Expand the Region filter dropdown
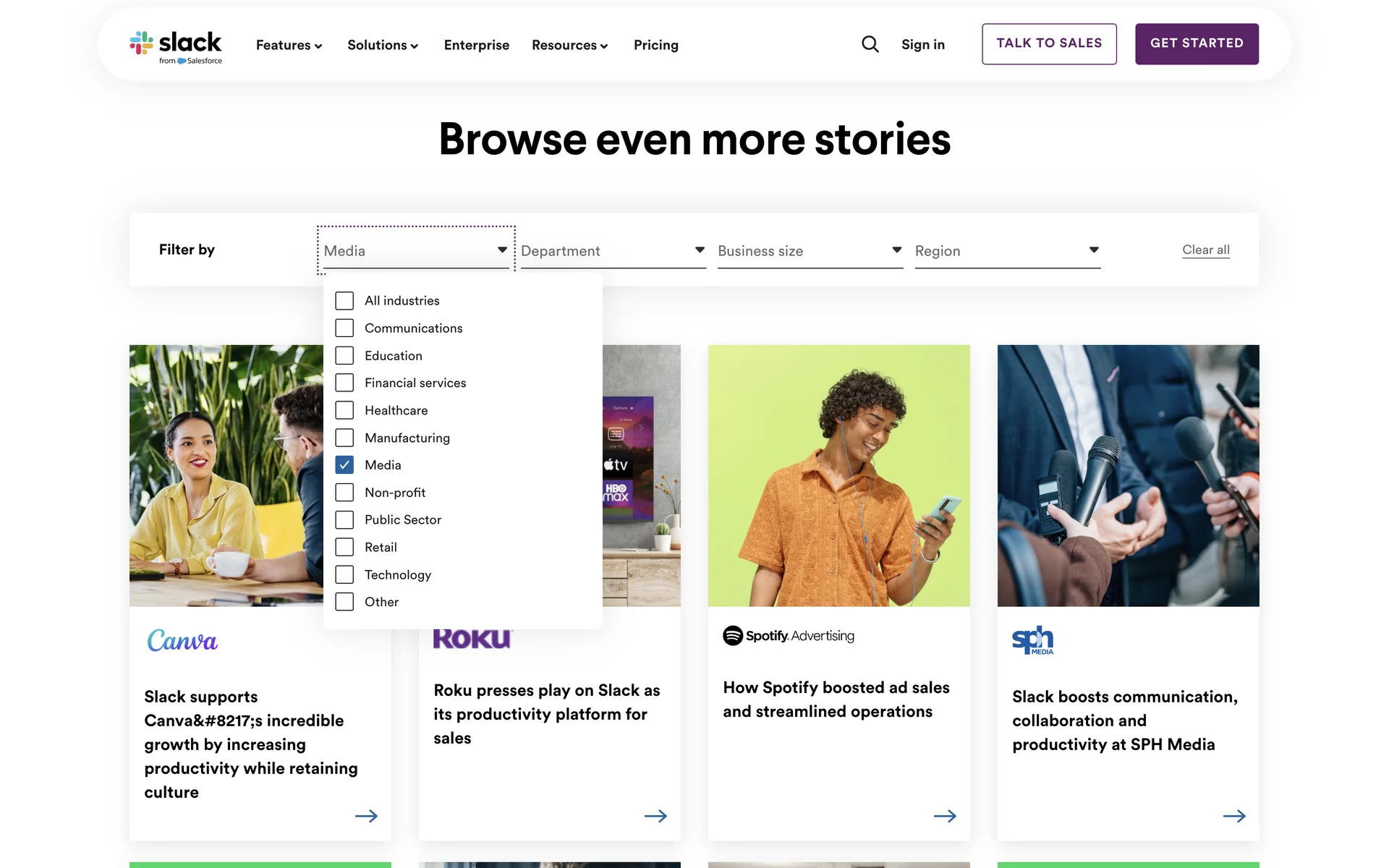 click(1007, 251)
